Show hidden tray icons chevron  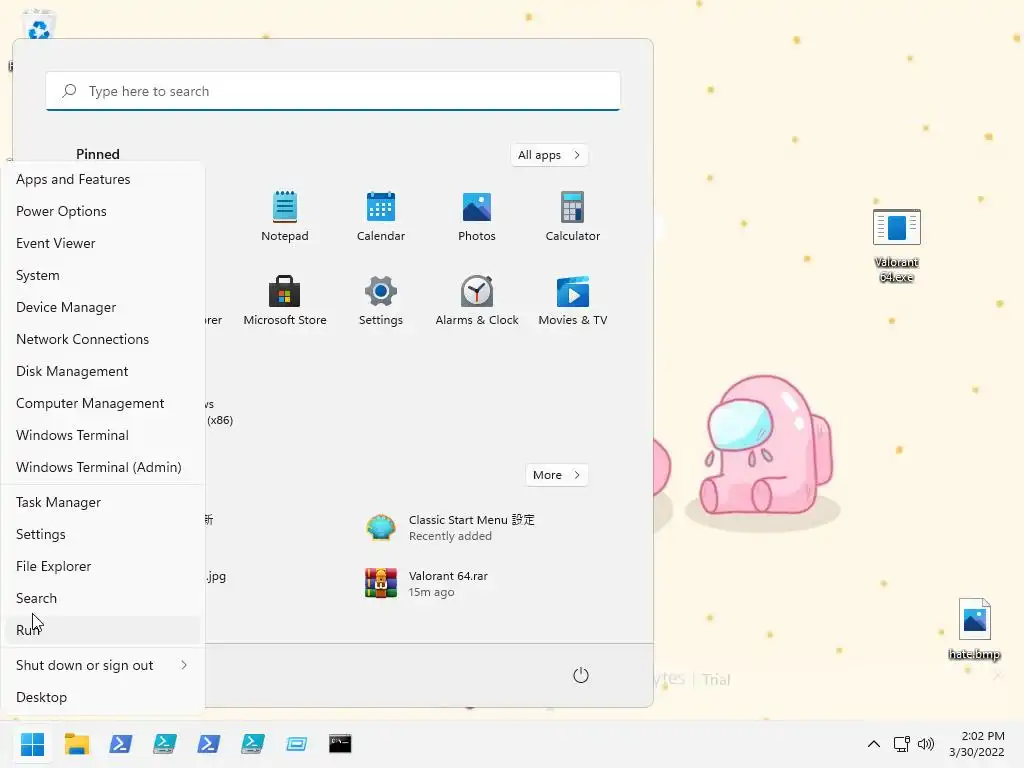[x=874, y=744]
